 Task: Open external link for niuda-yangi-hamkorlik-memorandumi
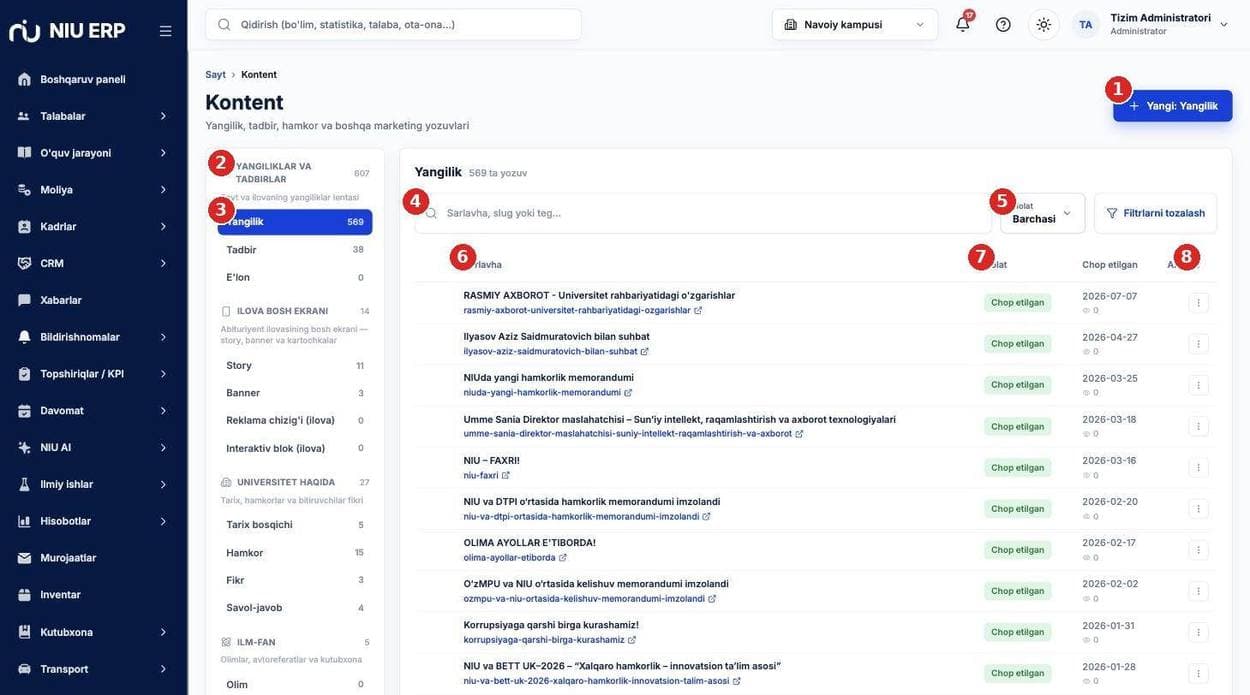(x=628, y=393)
